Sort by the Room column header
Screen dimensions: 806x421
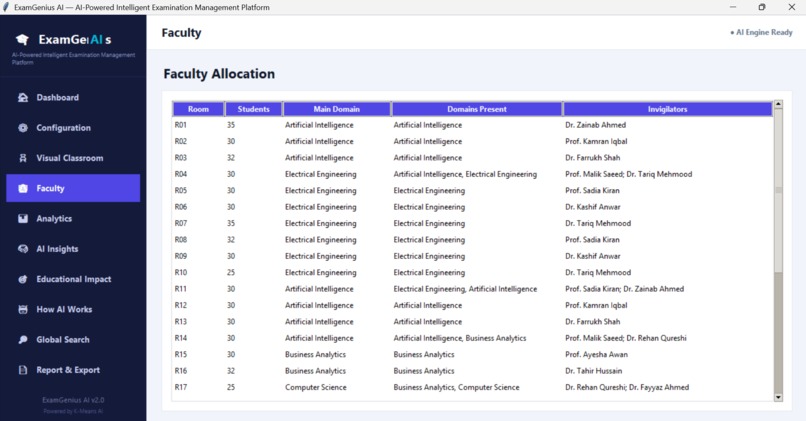coord(198,109)
